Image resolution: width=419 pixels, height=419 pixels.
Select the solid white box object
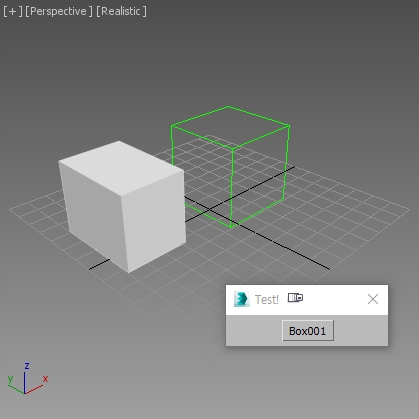tap(123, 206)
